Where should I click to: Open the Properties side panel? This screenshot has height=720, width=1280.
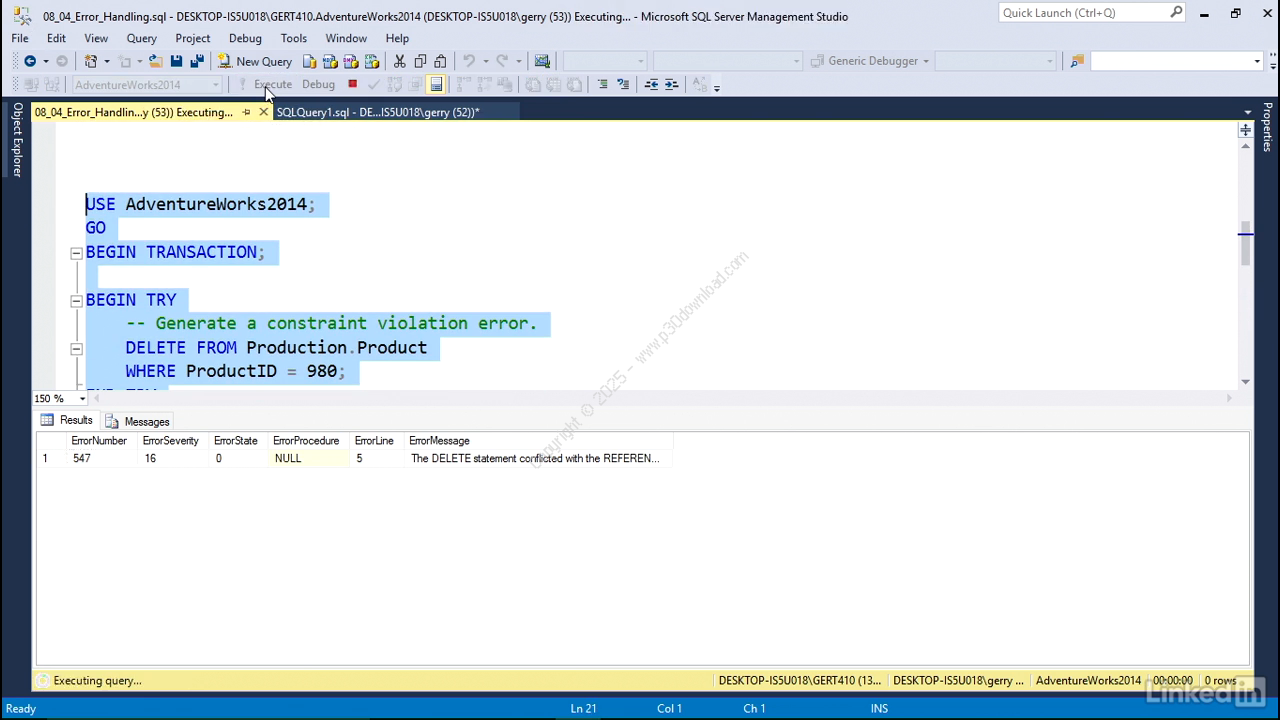click(x=1267, y=126)
